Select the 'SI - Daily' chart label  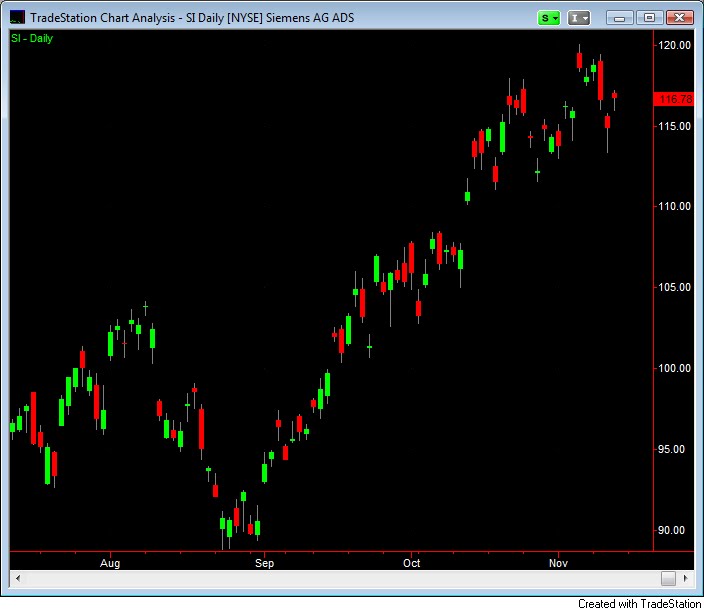(x=32, y=39)
